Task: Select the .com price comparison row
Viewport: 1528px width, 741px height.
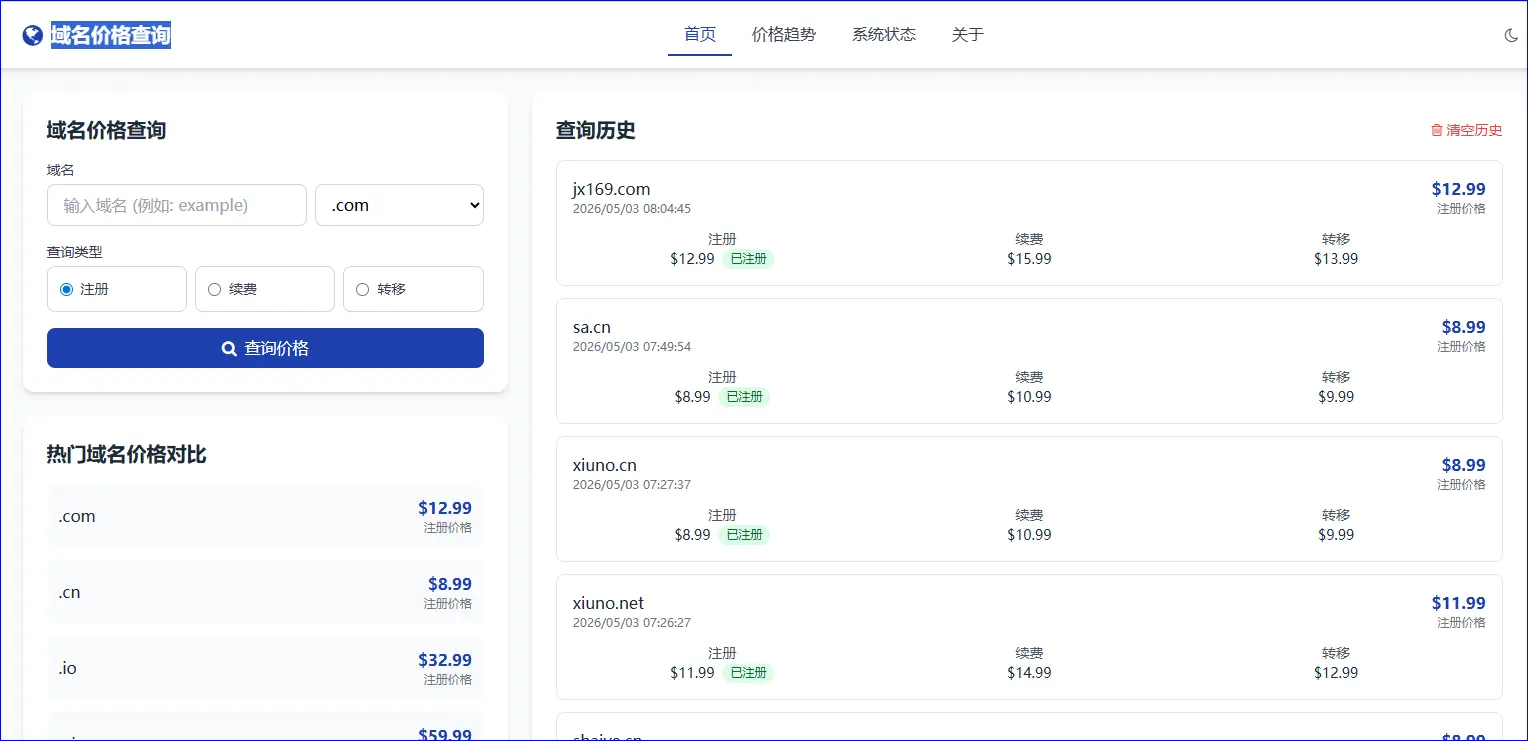Action: coord(265,517)
